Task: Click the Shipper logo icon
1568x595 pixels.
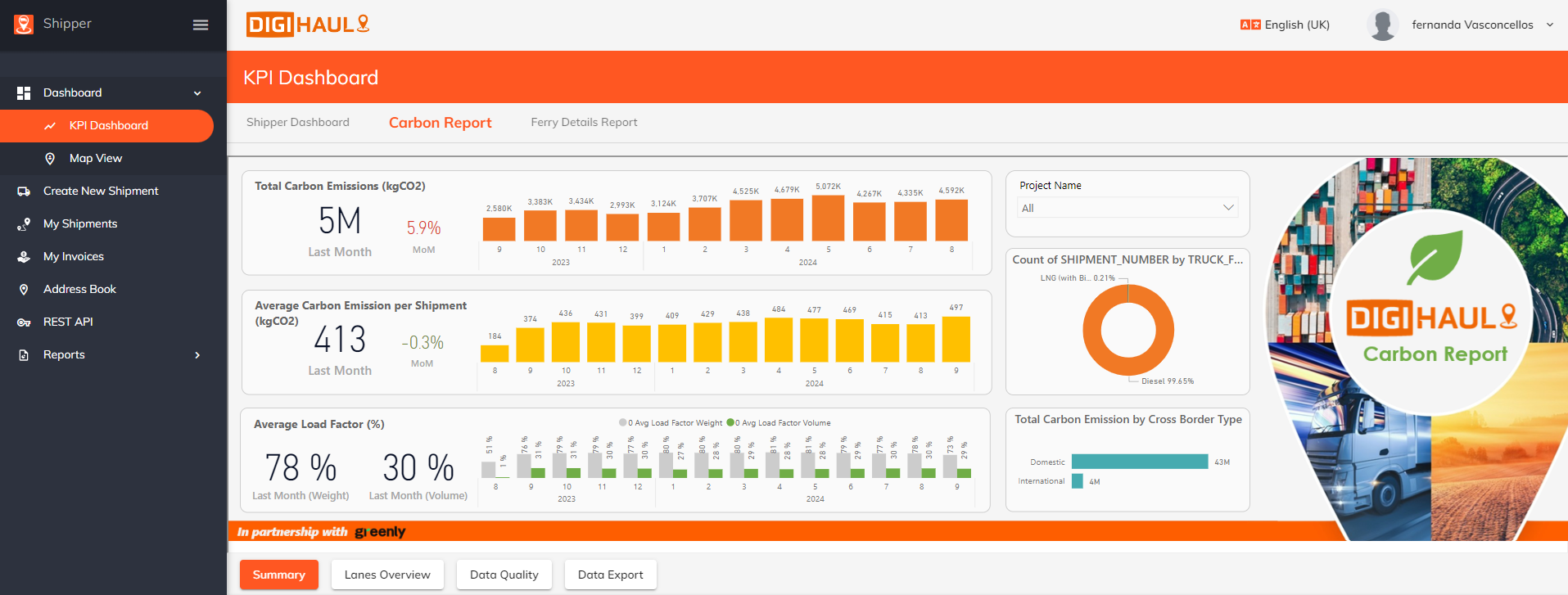Action: coord(24,24)
